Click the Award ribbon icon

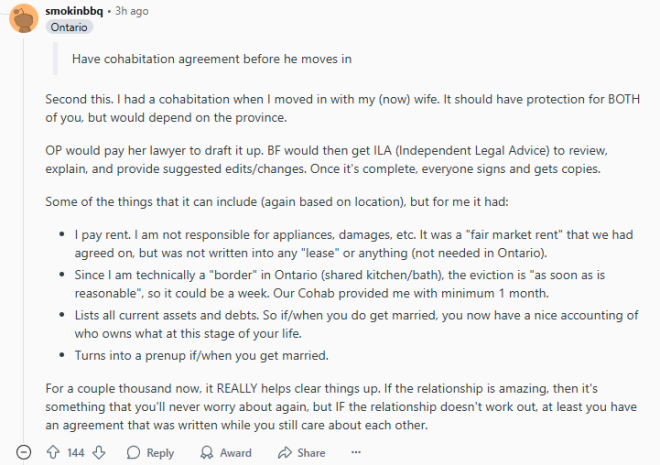tap(207, 452)
